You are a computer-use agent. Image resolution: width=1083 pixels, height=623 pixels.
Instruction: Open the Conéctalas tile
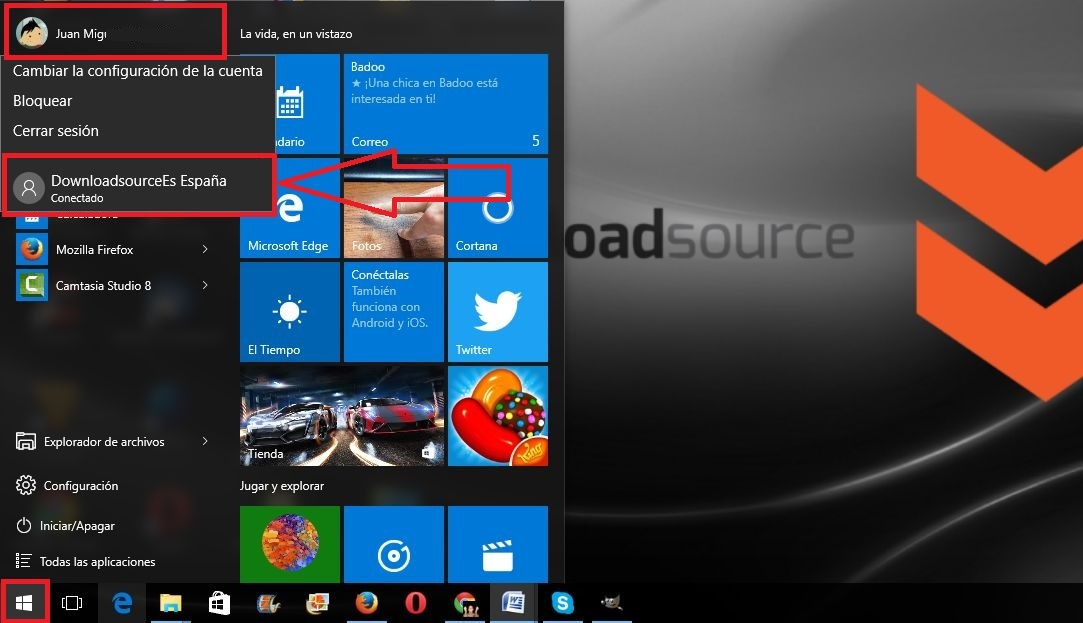pyautogui.click(x=394, y=312)
